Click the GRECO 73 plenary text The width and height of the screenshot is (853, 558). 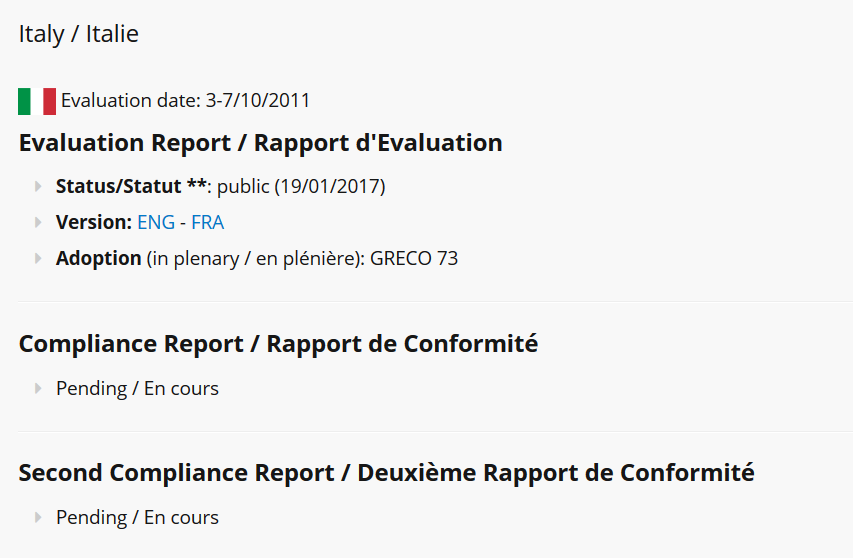click(414, 258)
